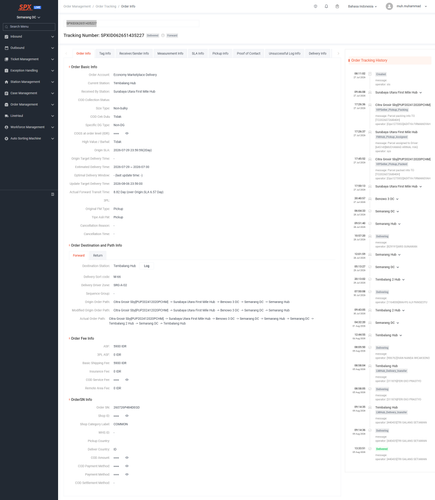Click the Ticket Management sidebar icon

[6, 59]
